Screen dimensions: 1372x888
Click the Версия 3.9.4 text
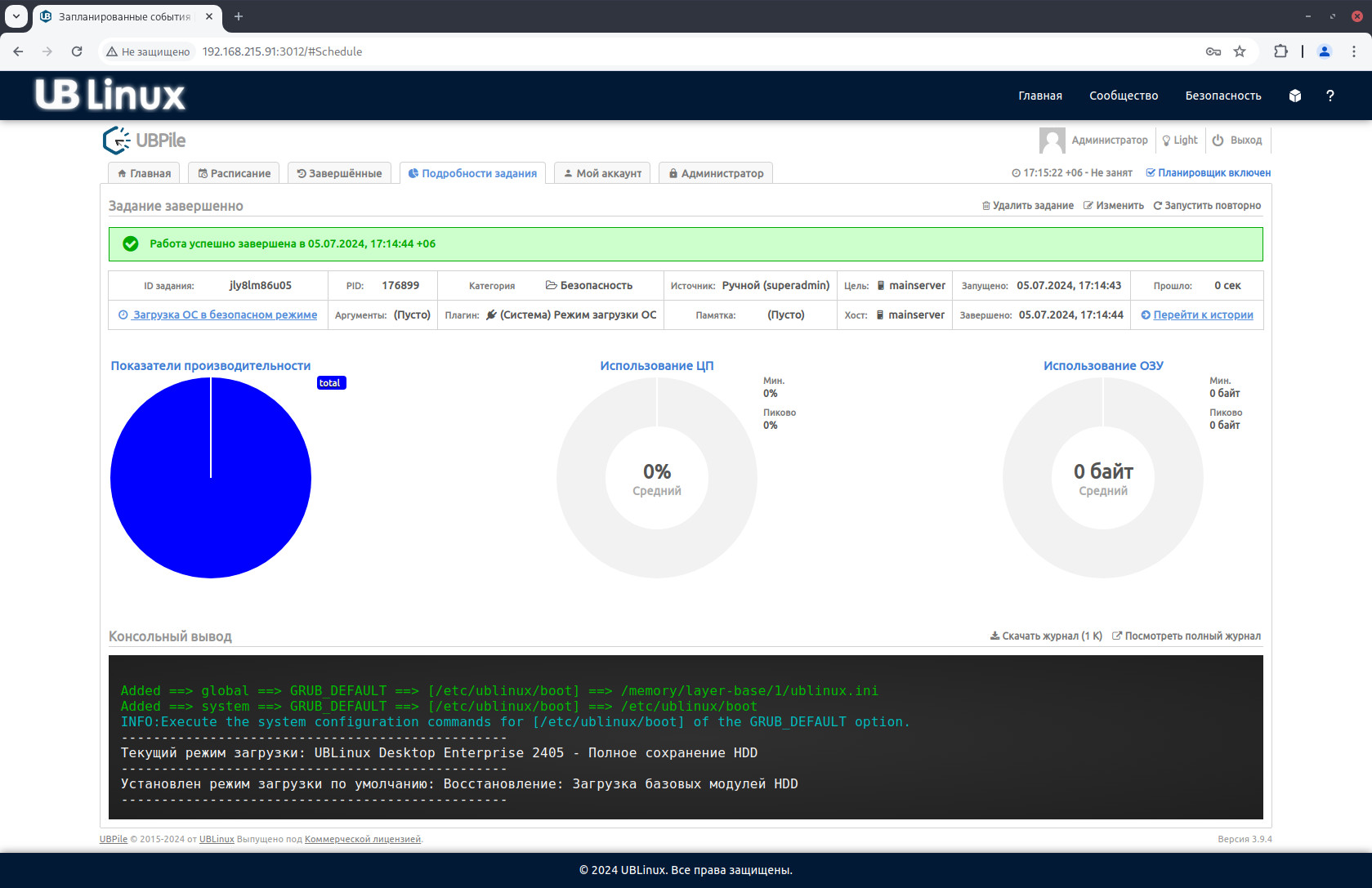(1245, 839)
